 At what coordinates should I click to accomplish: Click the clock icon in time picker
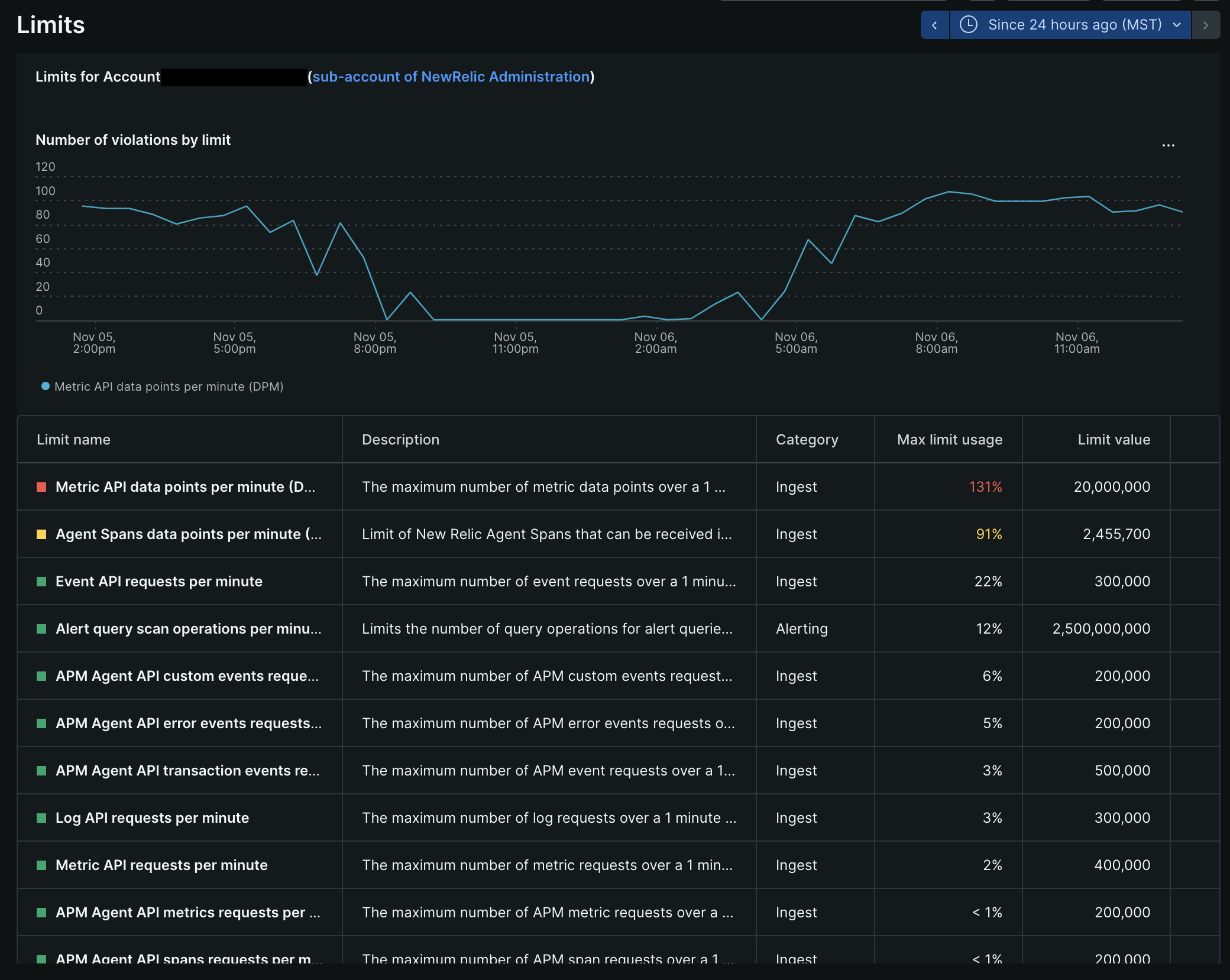[x=968, y=25]
